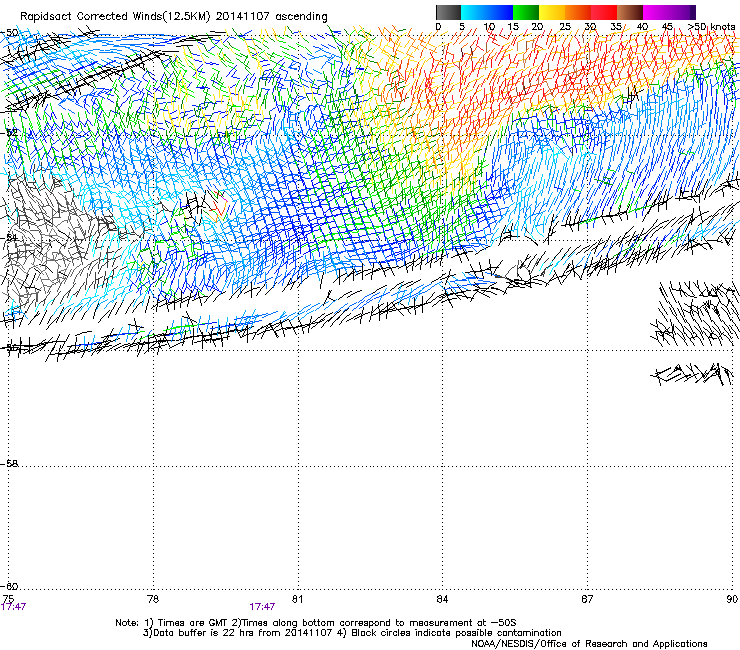Click the 'Times are GMT' note line
Screen dimensions: 740x650
tap(316, 623)
